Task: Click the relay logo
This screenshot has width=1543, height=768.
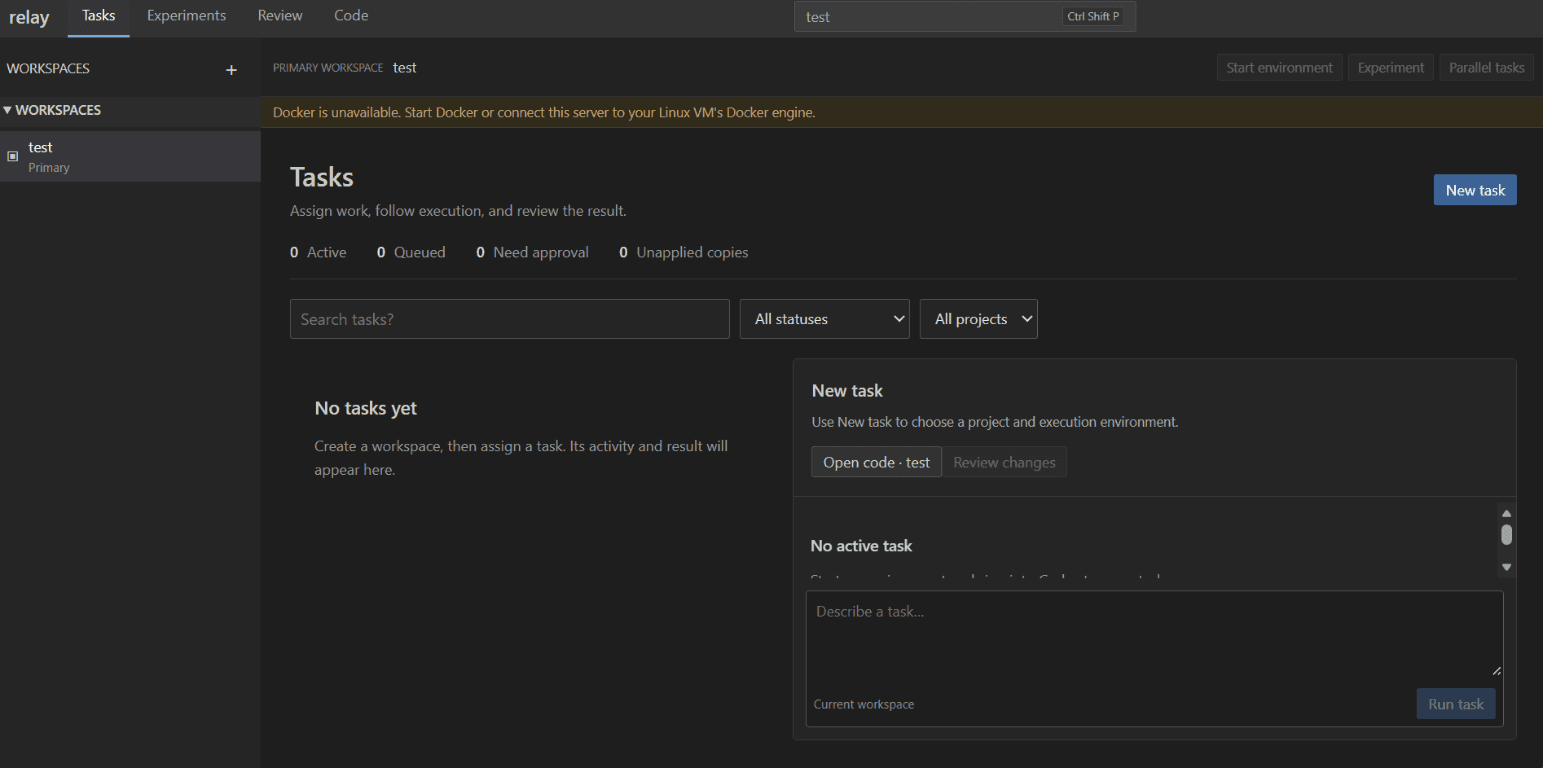Action: click(x=29, y=18)
